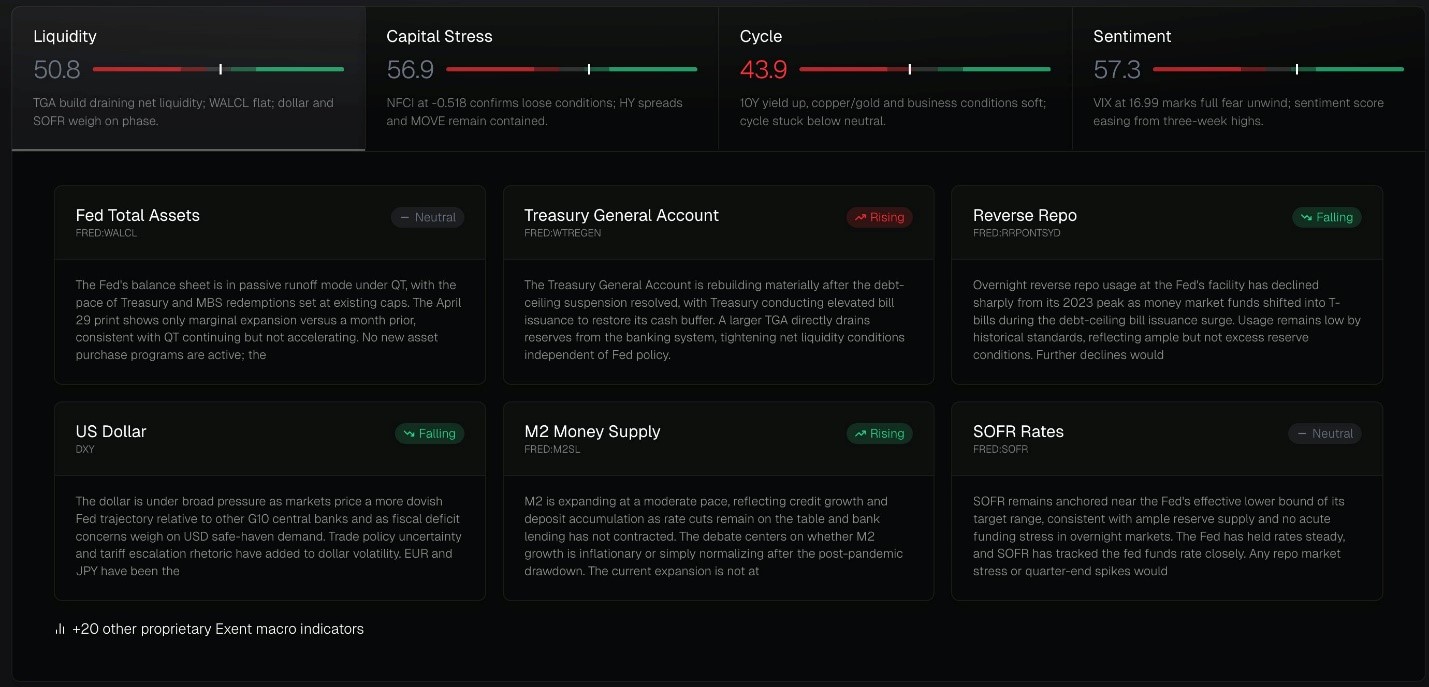
Task: Click the Rising trend icon on M2 Money Supply
Action: click(x=860, y=433)
